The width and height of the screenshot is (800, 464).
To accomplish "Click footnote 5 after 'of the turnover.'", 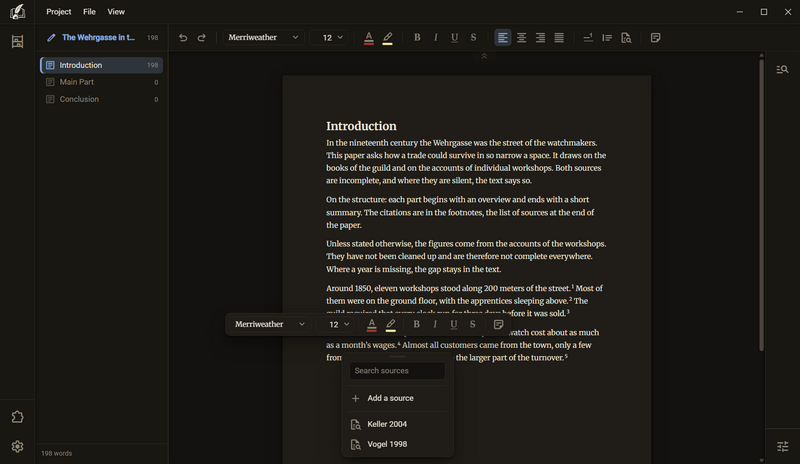I will [566, 356].
